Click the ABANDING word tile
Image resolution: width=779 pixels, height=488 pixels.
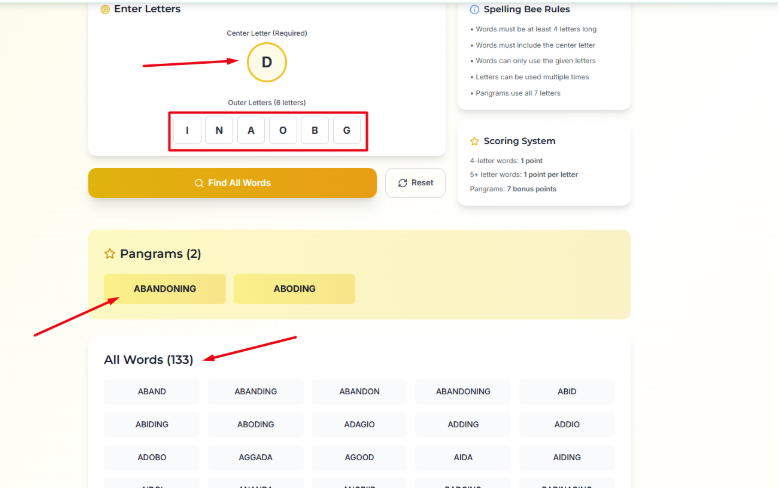pyautogui.click(x=255, y=392)
